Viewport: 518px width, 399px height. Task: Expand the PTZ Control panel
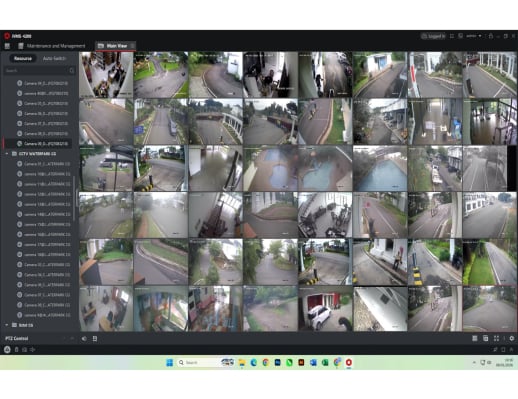[x=72, y=339]
